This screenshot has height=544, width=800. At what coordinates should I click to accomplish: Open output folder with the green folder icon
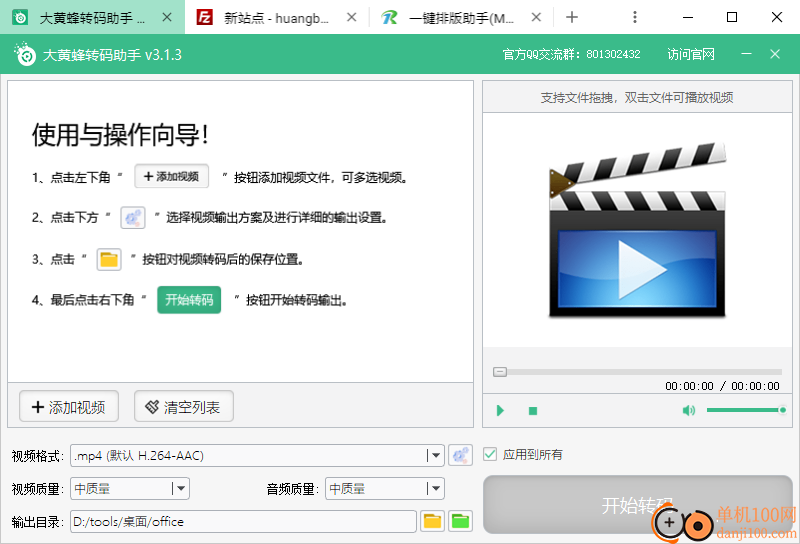(x=460, y=522)
